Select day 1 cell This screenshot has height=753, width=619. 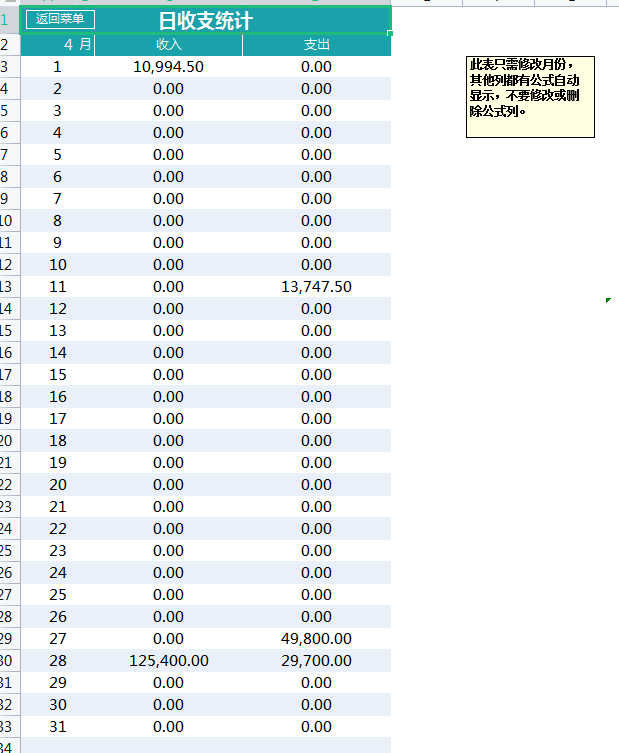58,67
